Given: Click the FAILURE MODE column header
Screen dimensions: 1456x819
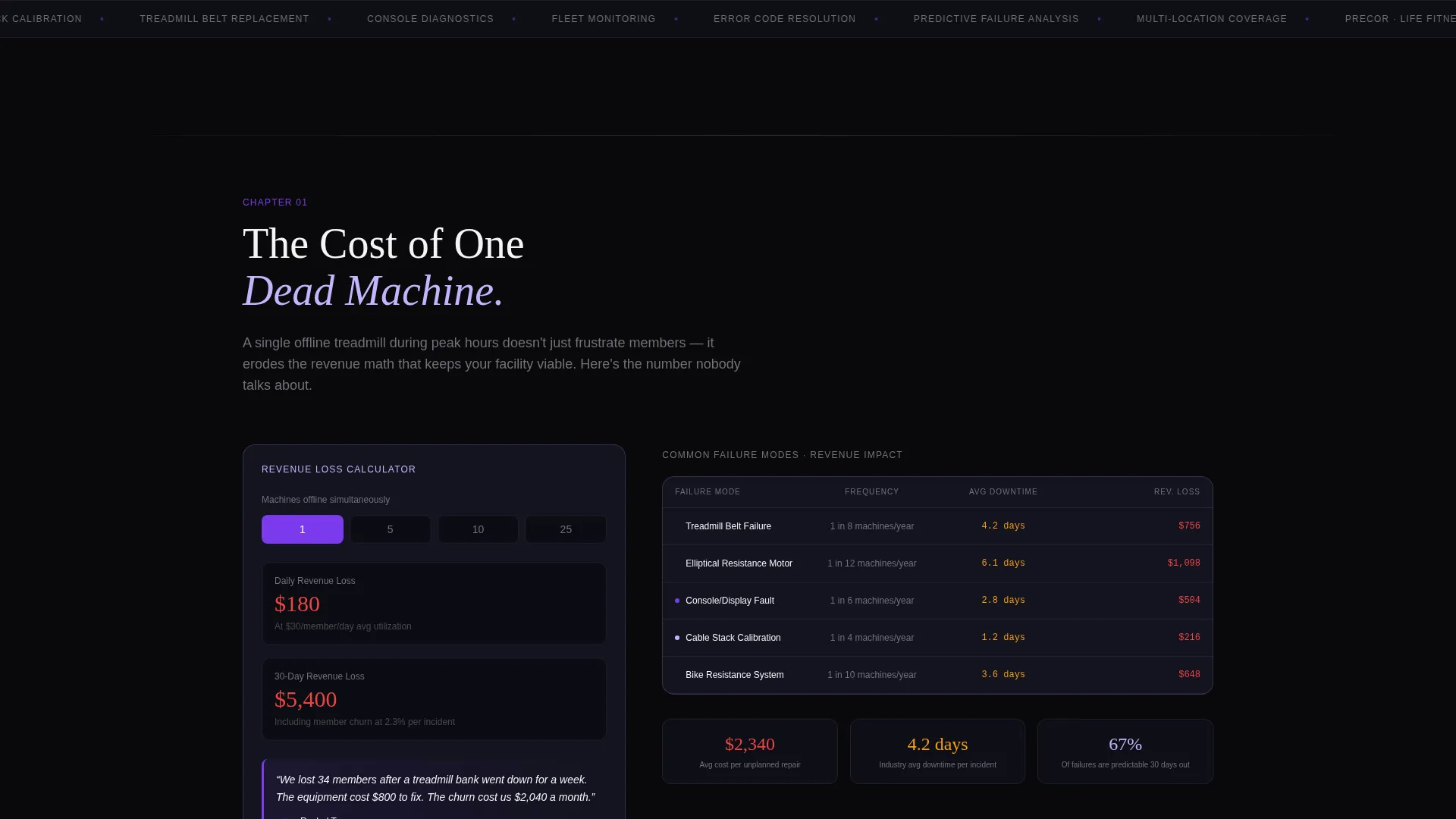Looking at the screenshot, I should click(x=708, y=492).
